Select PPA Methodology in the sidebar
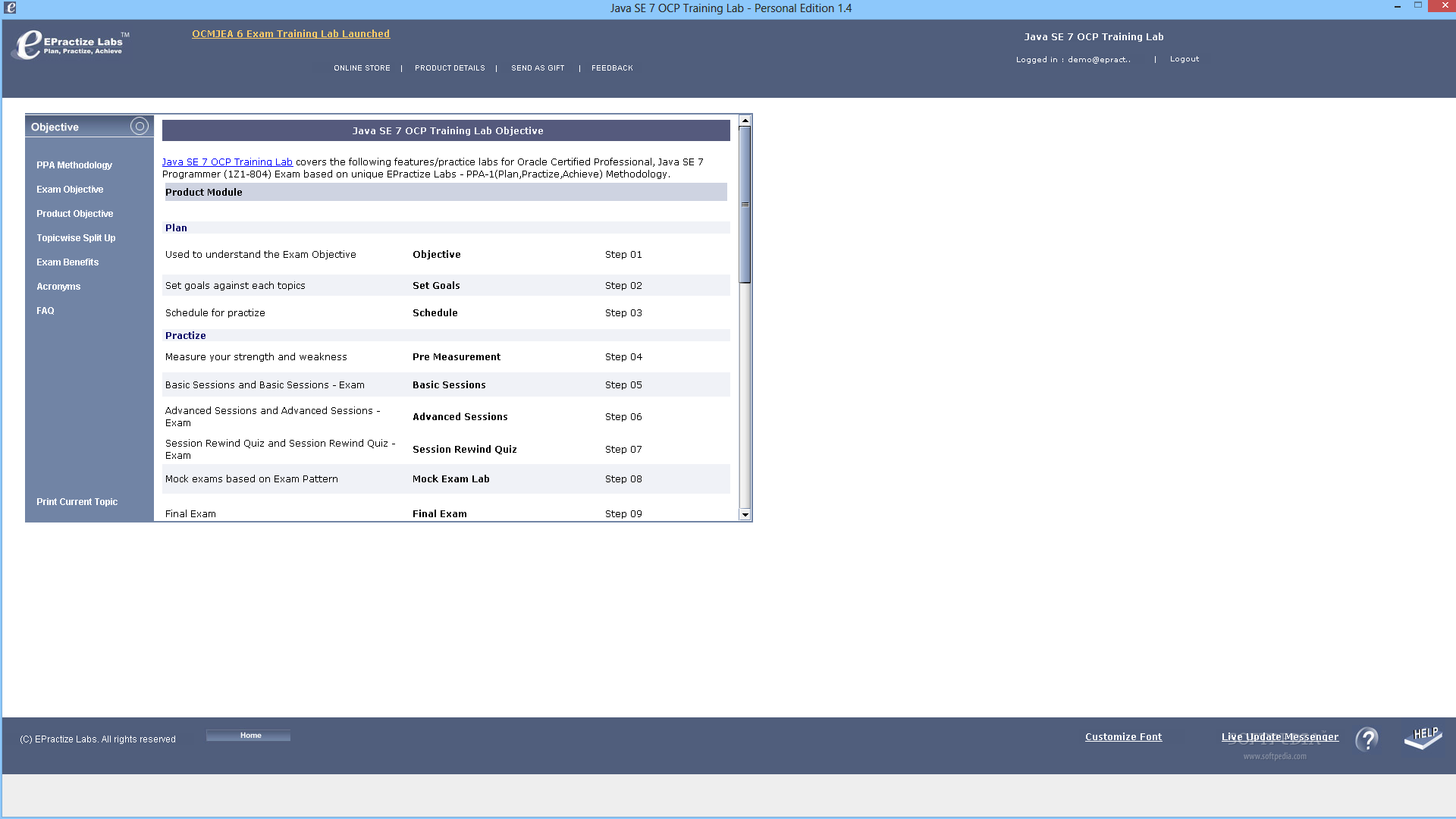1456x819 pixels. [x=74, y=165]
